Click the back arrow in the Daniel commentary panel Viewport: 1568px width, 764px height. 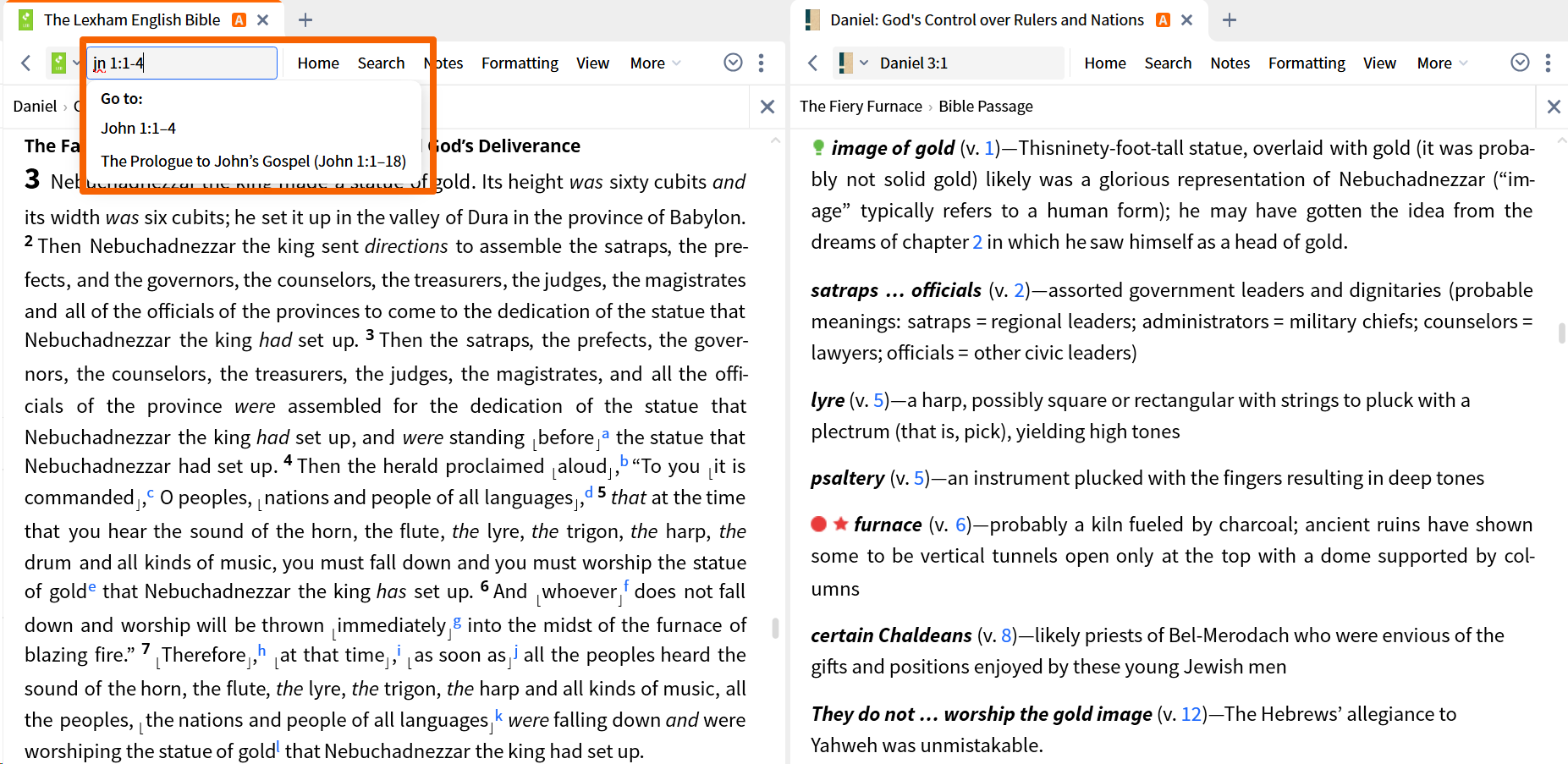click(813, 63)
